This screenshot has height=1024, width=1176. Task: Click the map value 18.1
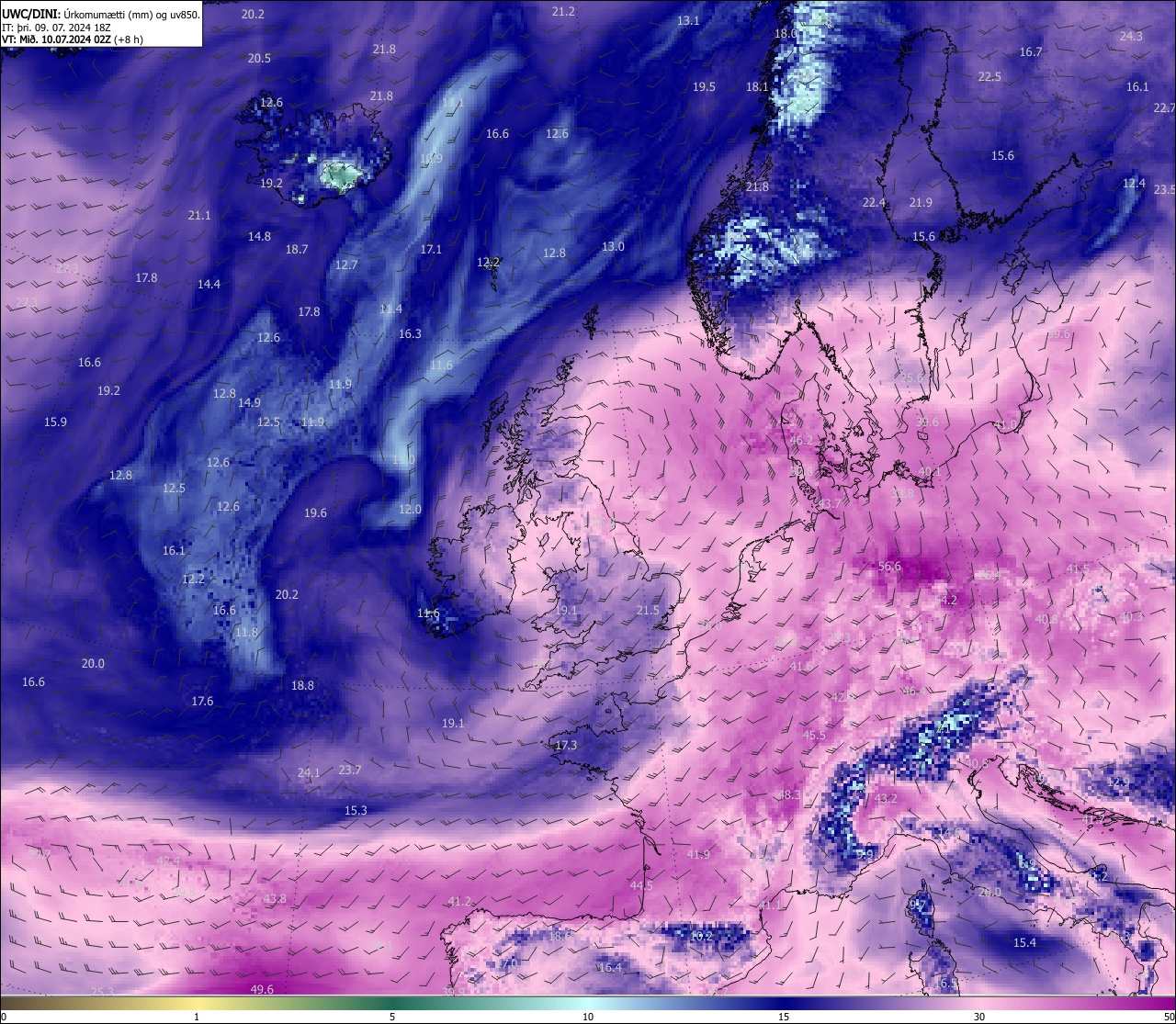pos(757,86)
